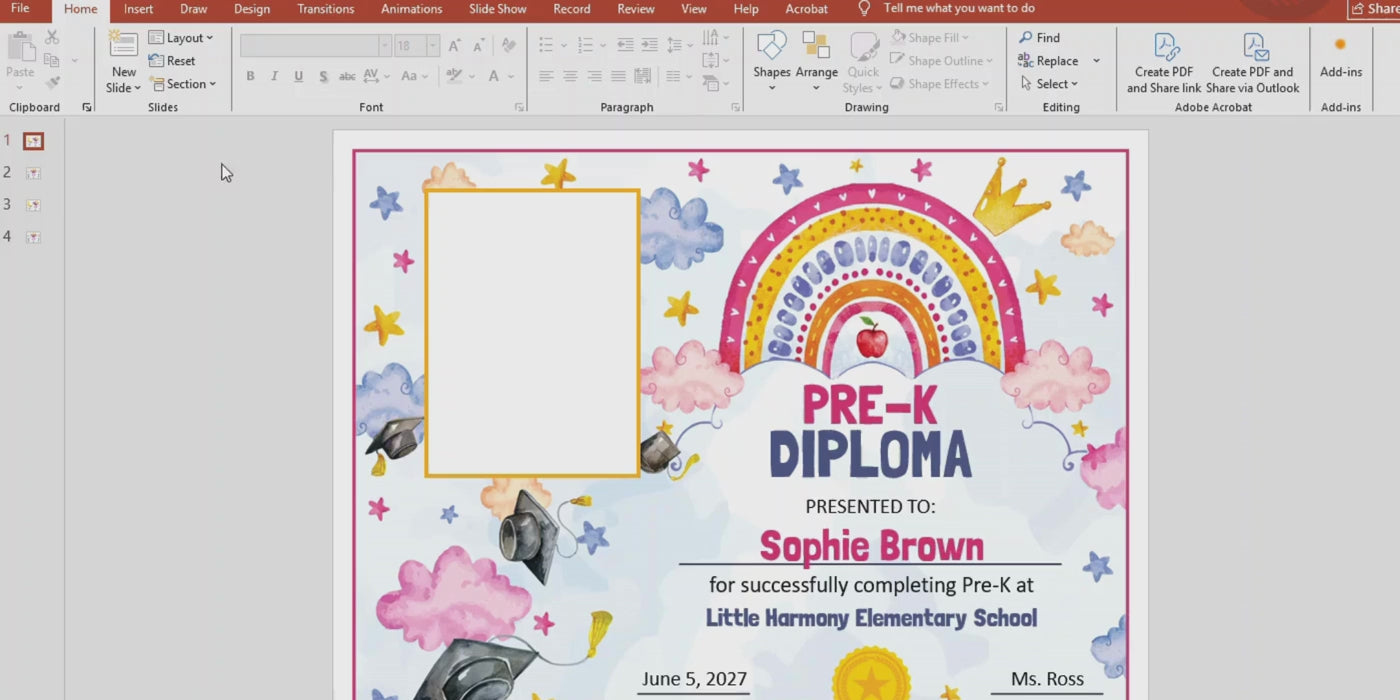Open the Shapes gallery
The image size is (1400, 700).
pyautogui.click(x=771, y=47)
